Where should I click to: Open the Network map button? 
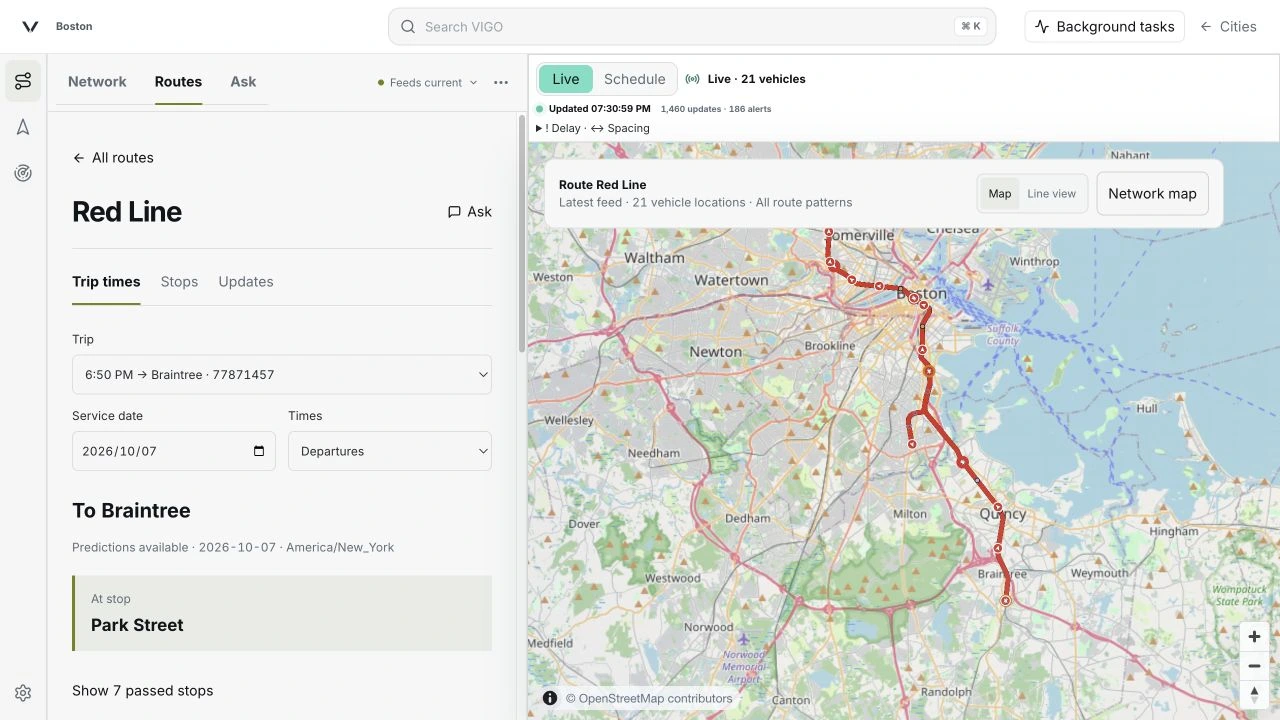coord(1153,194)
